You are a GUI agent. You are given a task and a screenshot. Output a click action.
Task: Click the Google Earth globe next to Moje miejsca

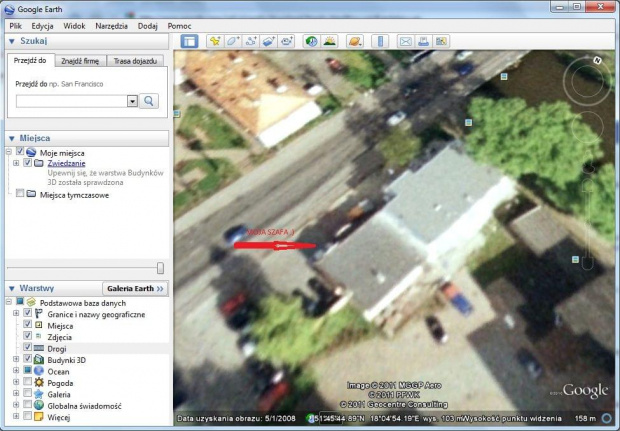tap(31, 152)
